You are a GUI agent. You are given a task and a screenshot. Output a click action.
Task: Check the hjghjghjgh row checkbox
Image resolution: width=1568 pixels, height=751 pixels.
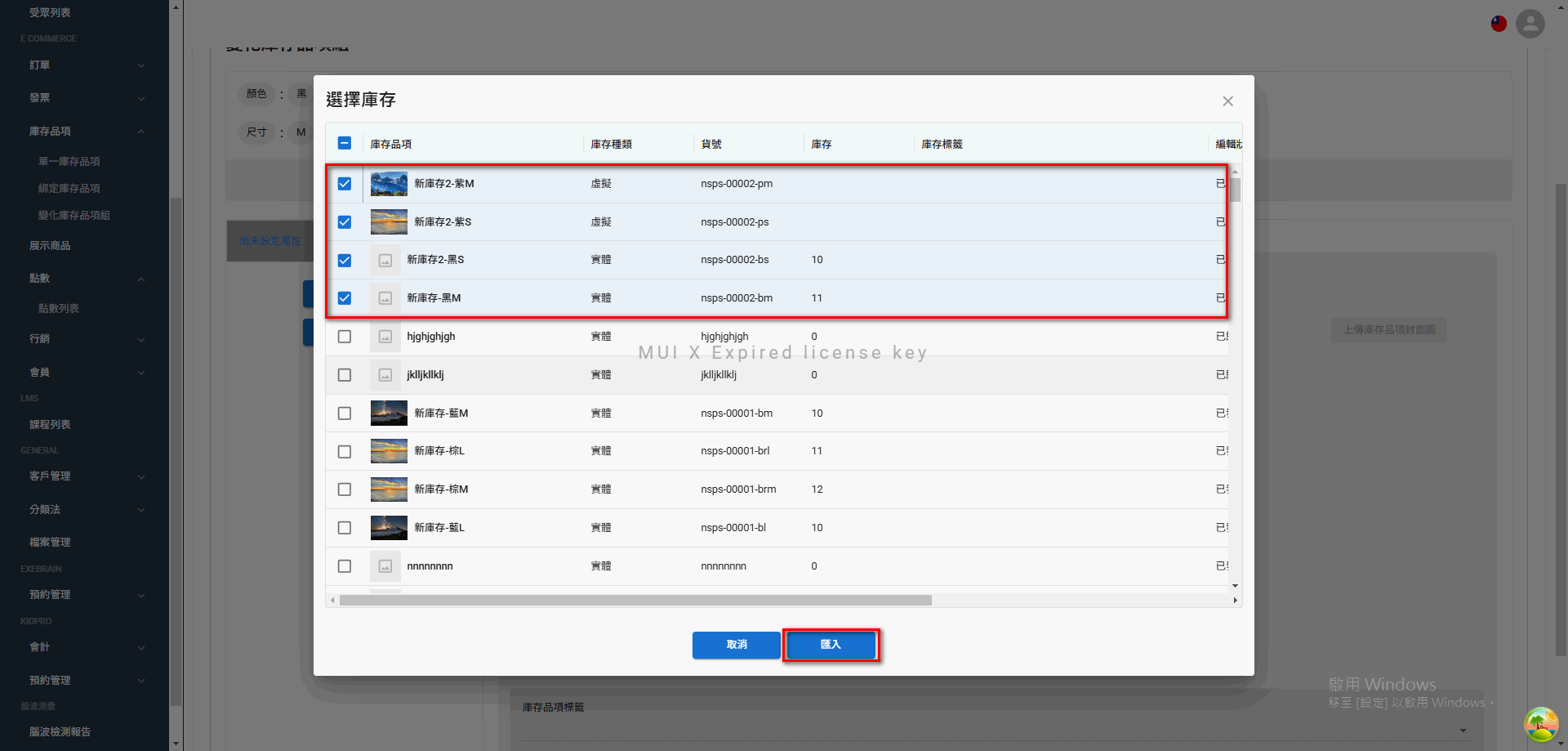(345, 337)
